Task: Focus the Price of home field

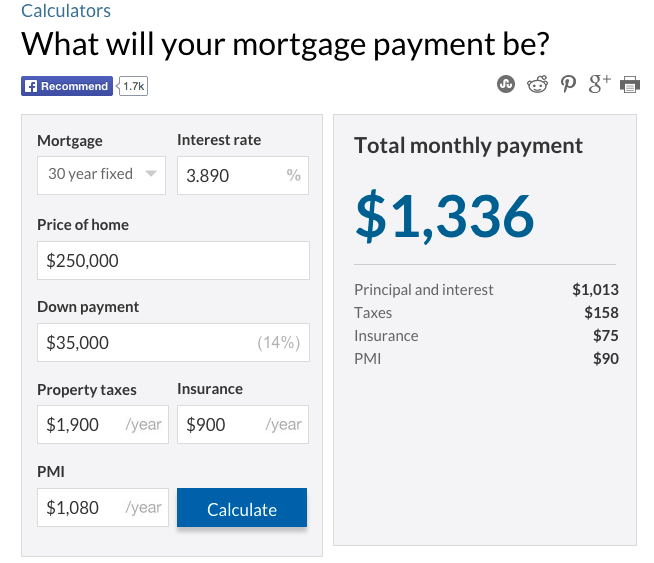Action: (x=173, y=261)
